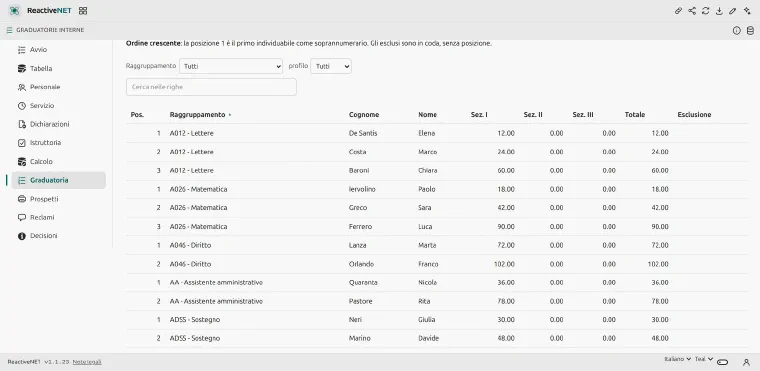Viewport: 760px width, 371px height.
Task: Click the download icon in top toolbar
Action: coord(719,11)
